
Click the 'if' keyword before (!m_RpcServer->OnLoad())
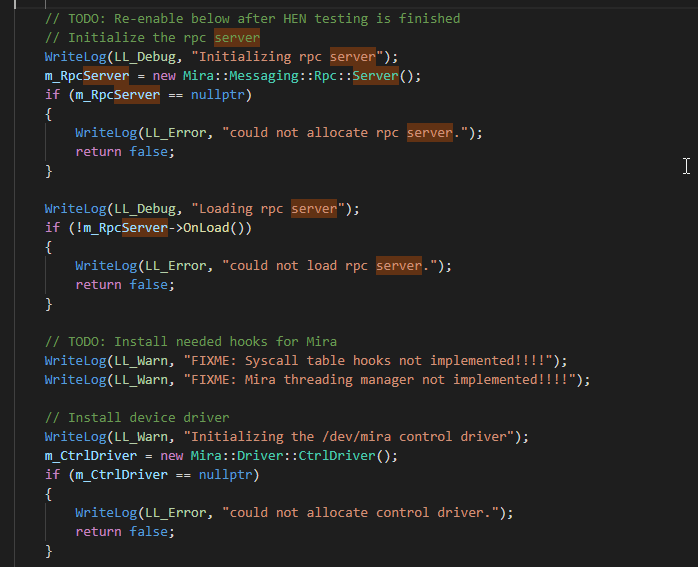[x=52, y=228]
